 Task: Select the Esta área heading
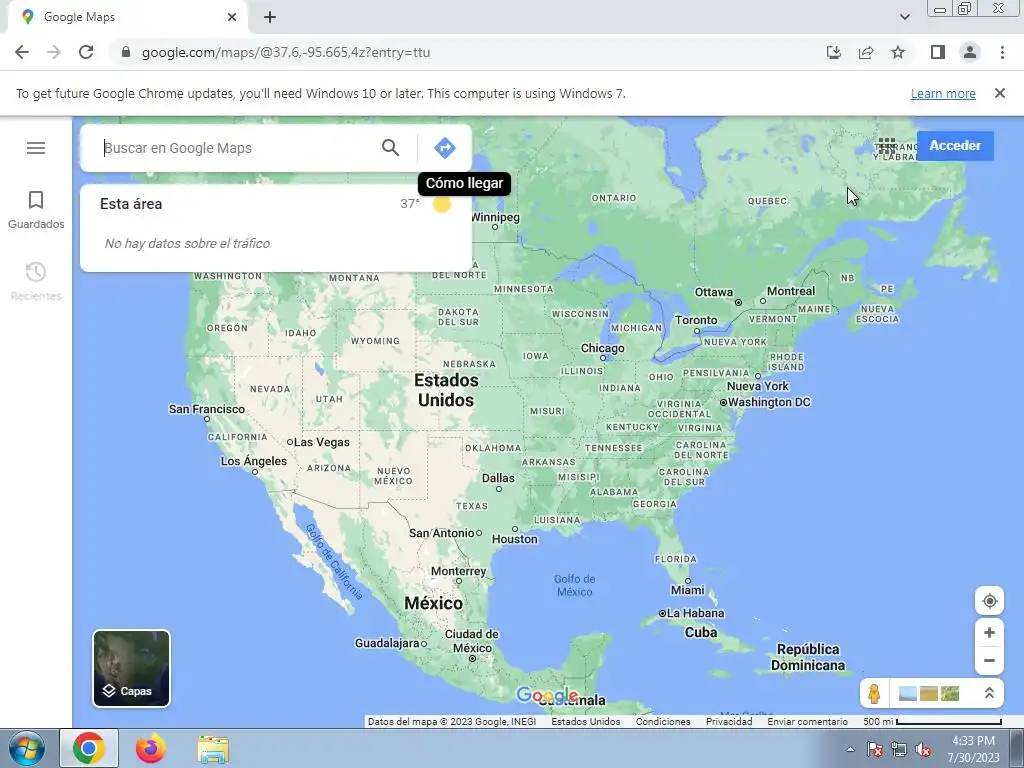tap(131, 204)
